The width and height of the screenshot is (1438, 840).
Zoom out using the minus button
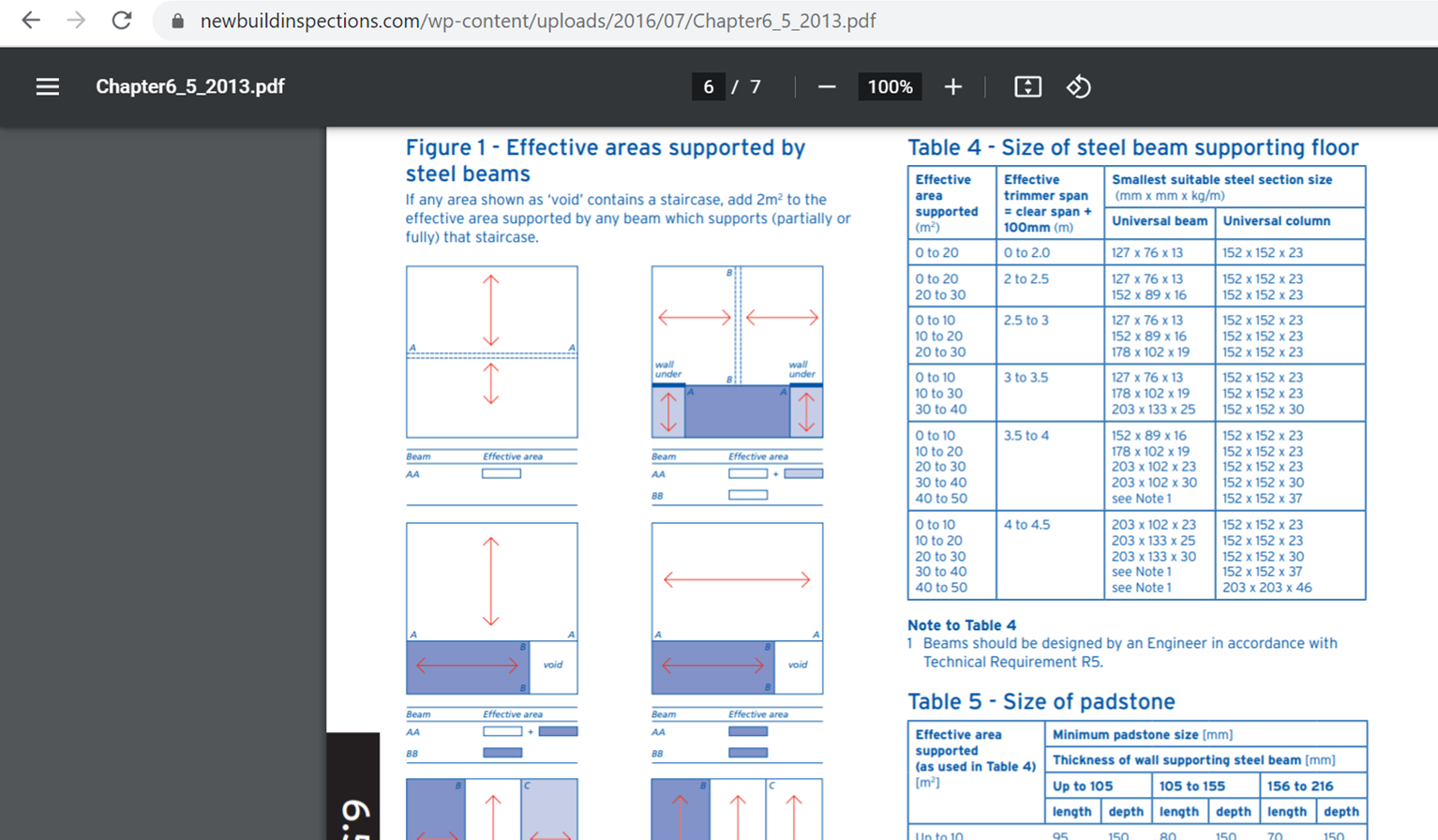point(826,87)
